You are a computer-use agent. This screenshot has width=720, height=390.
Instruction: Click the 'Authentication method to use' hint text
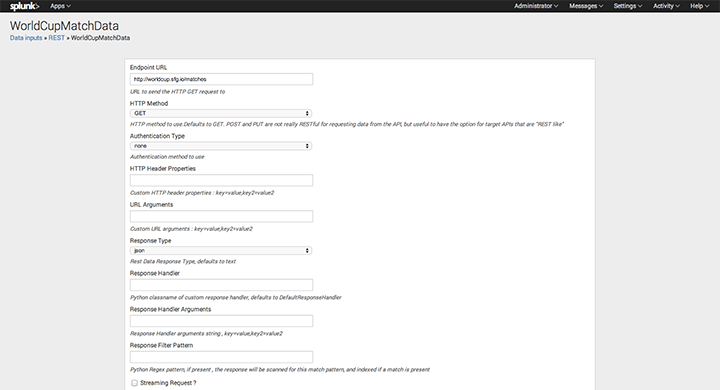pos(167,157)
